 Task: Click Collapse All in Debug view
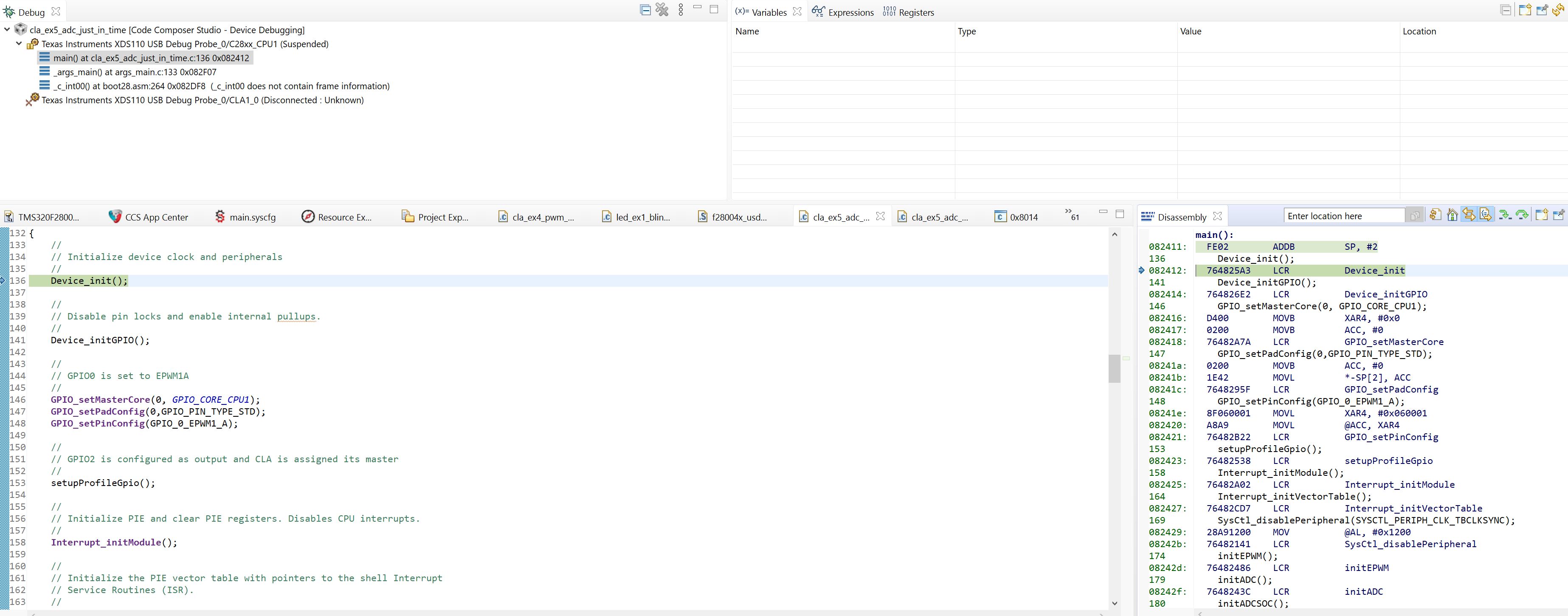[x=645, y=10]
